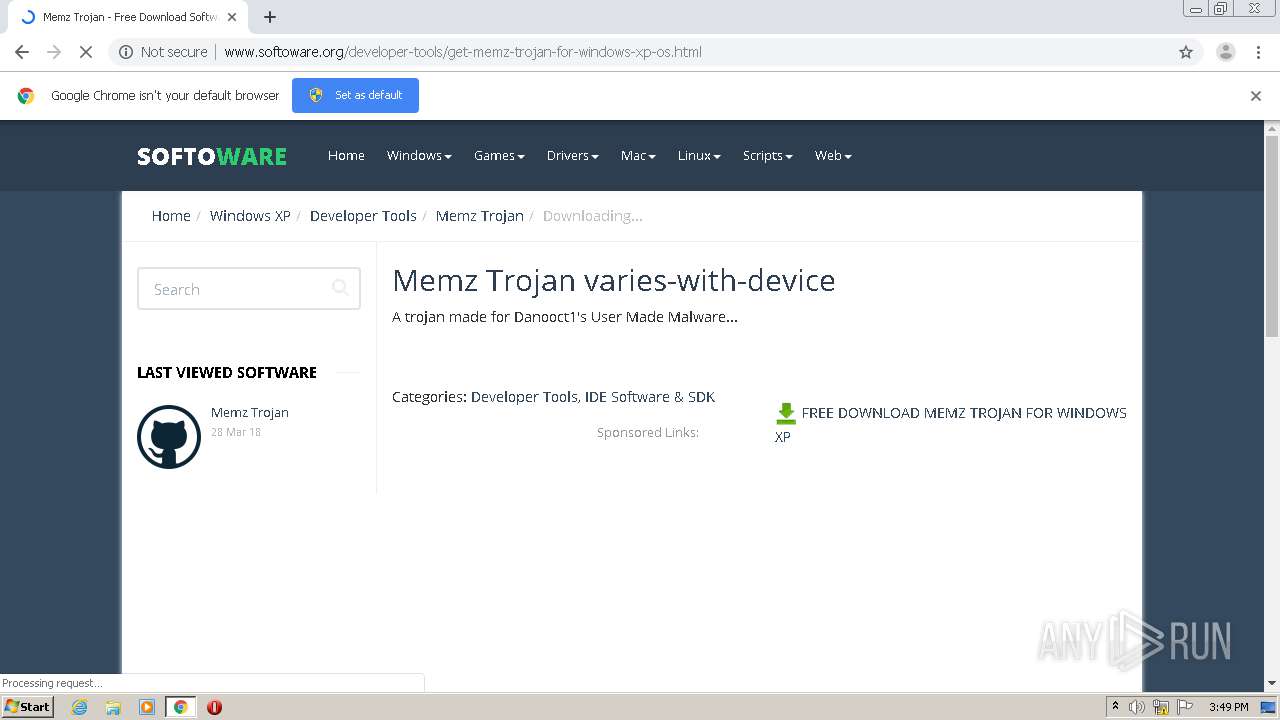
Task: Select the Chrome taskbar button
Action: click(x=180, y=707)
